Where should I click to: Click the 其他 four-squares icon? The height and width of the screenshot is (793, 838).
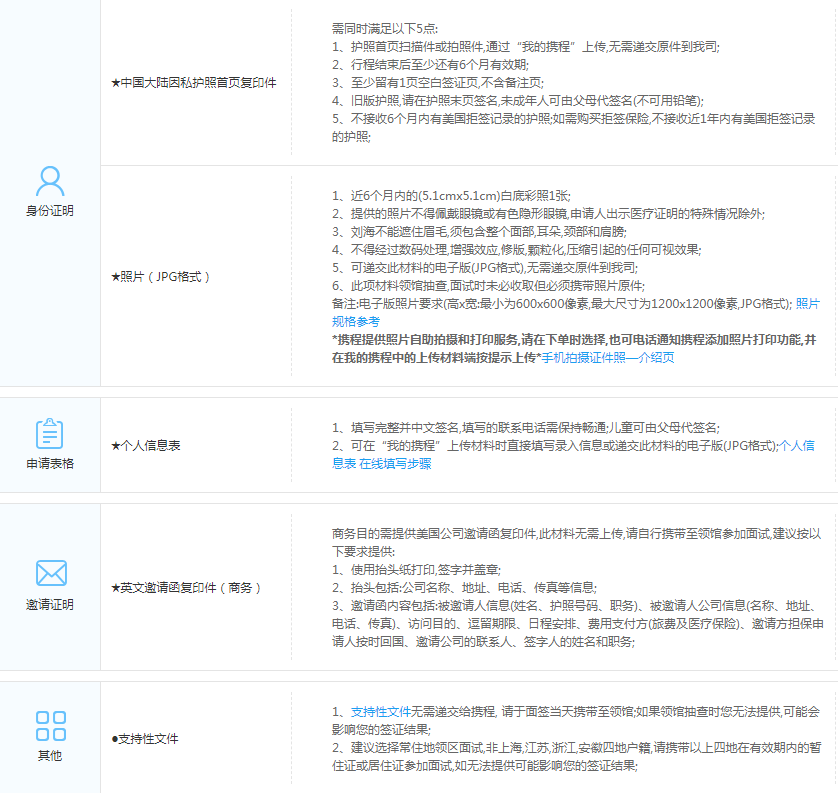pyautogui.click(x=50, y=725)
